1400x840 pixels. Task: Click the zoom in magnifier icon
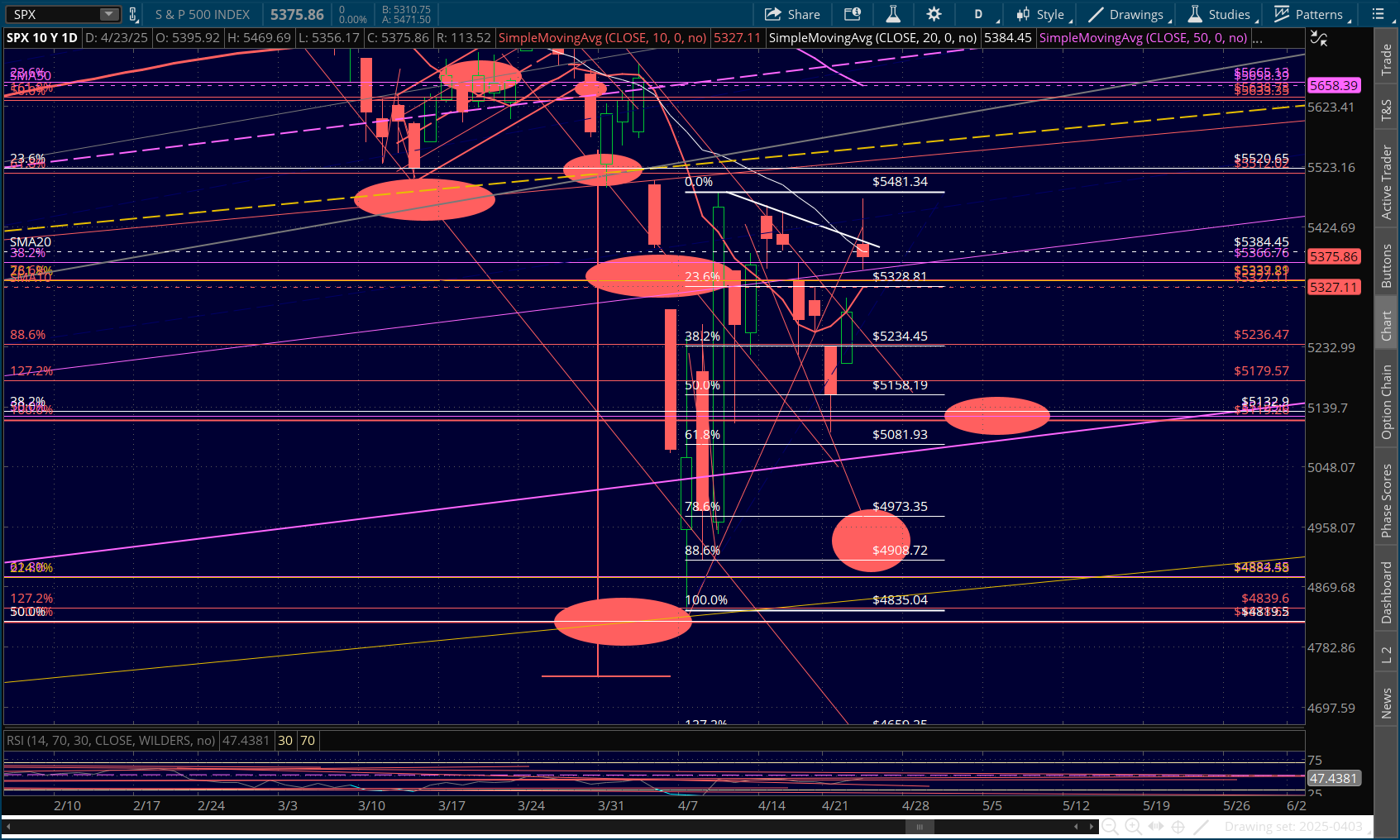tap(1133, 826)
